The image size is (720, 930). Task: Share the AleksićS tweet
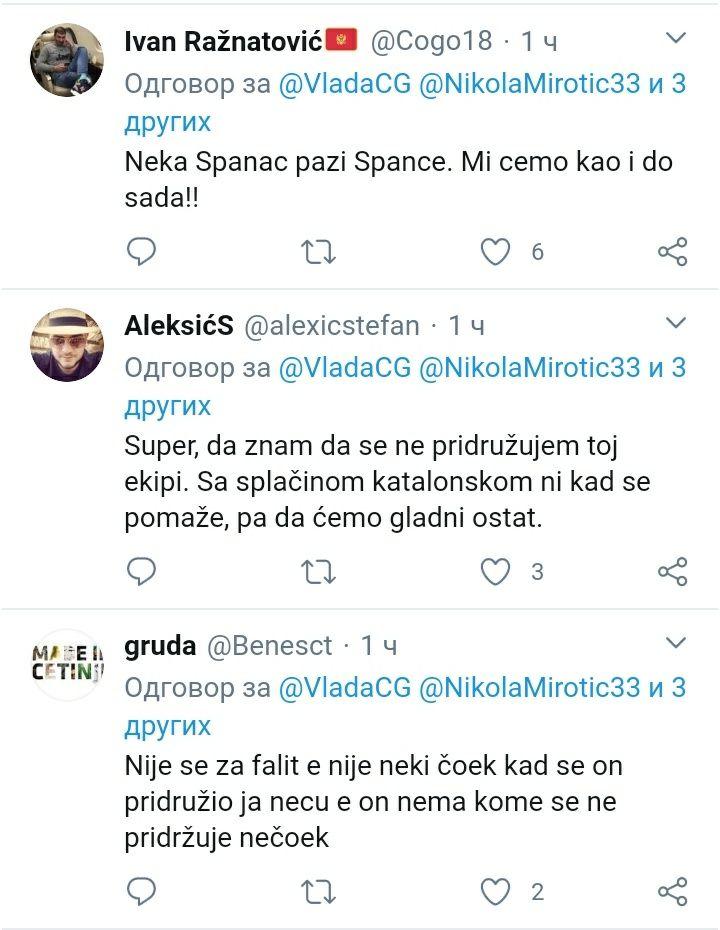pos(673,571)
